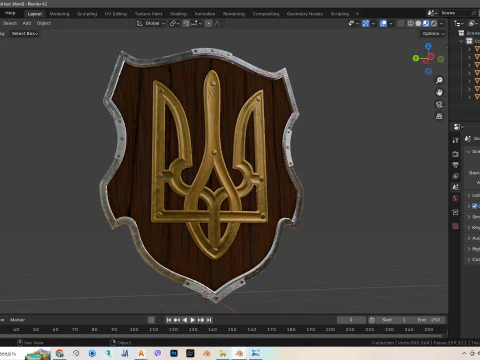Collapse the scene collection in outliner
The image size is (480, 360).
(461, 41)
